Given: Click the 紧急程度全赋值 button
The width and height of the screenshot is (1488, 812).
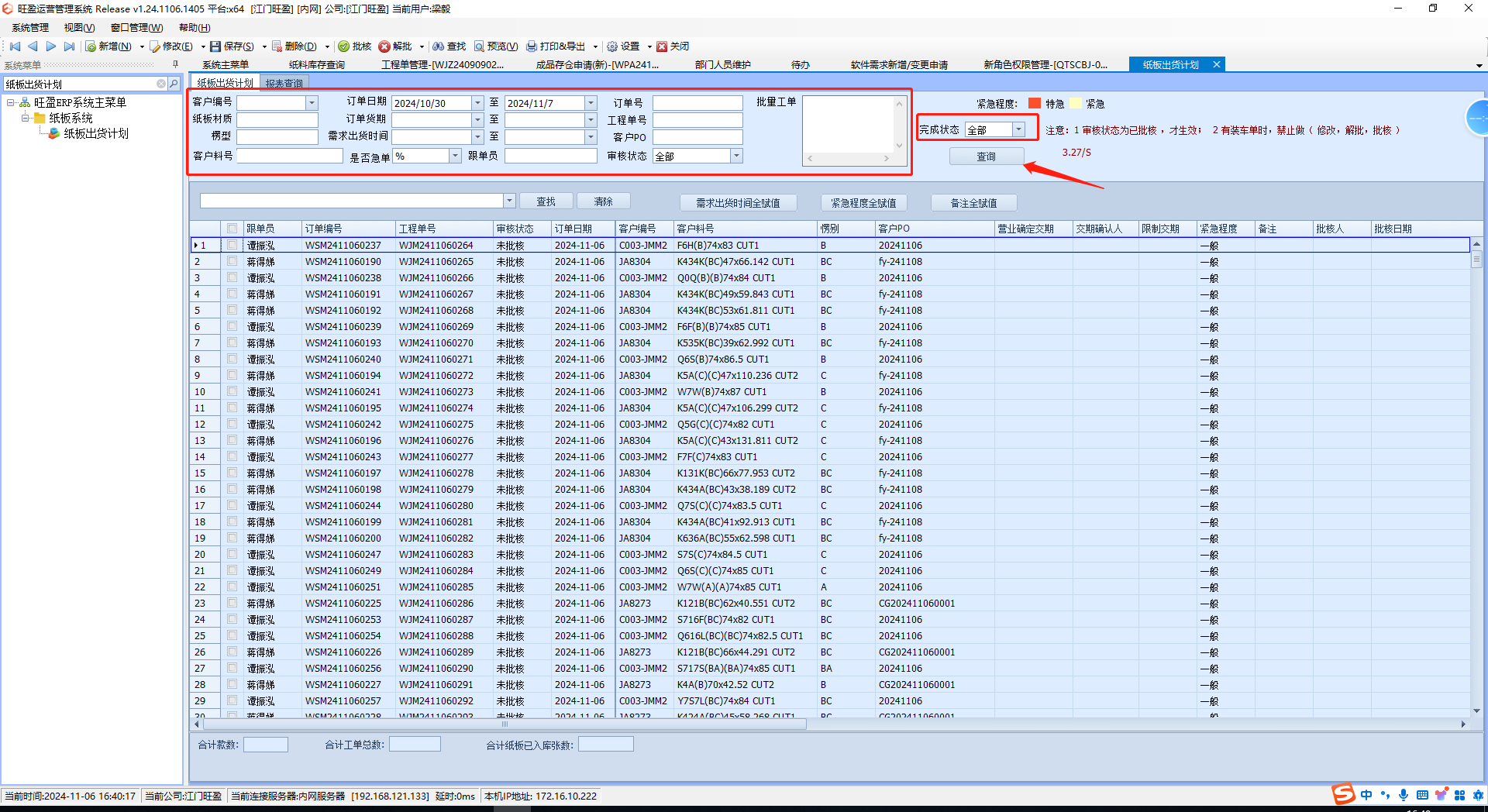Looking at the screenshot, I should click(864, 203).
